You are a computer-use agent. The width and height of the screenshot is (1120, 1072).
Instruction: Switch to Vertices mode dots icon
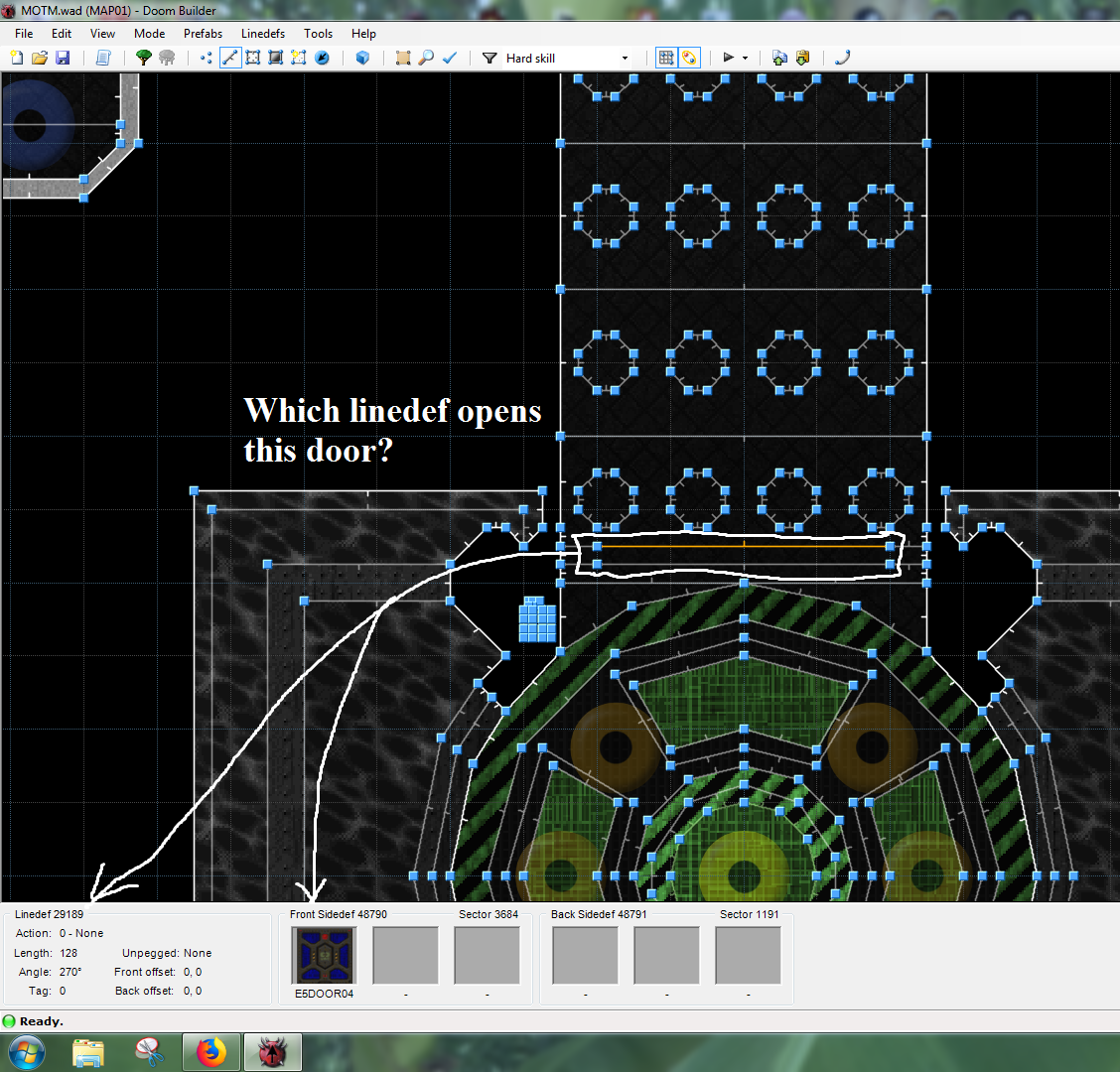pos(207,58)
